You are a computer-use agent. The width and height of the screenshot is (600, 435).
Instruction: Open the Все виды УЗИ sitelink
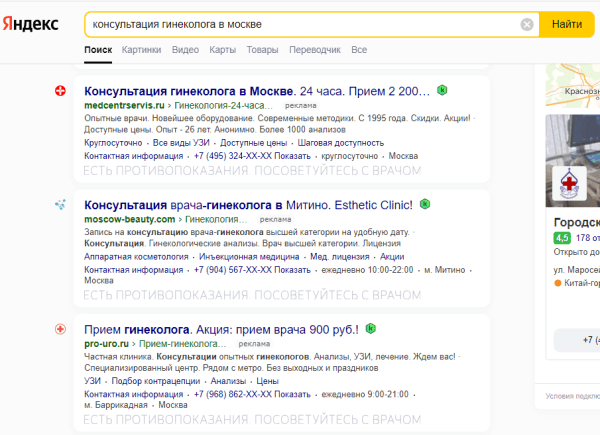[181, 143]
